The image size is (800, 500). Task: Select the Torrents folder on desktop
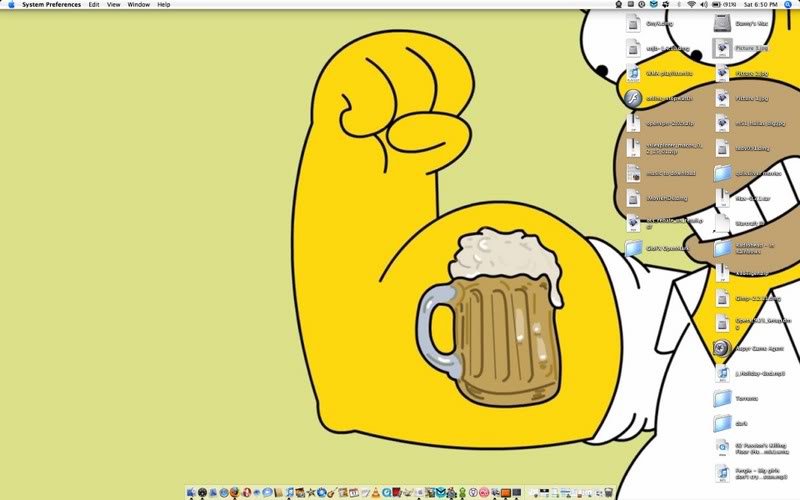click(722, 398)
